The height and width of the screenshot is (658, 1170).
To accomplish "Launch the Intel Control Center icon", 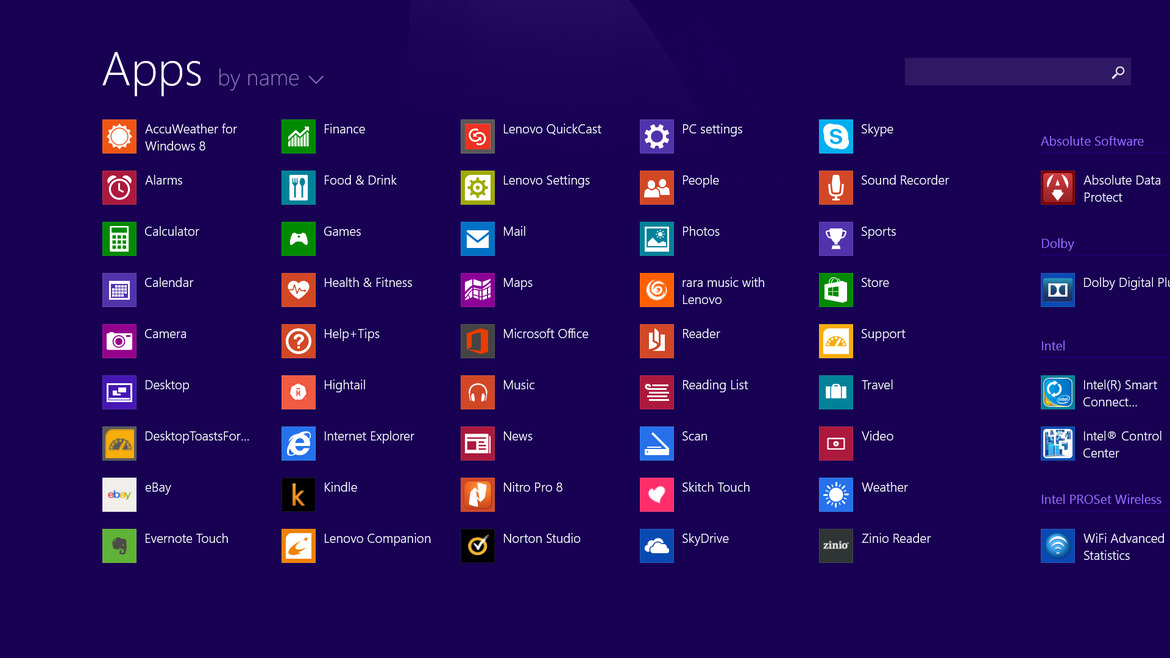I will [1058, 444].
